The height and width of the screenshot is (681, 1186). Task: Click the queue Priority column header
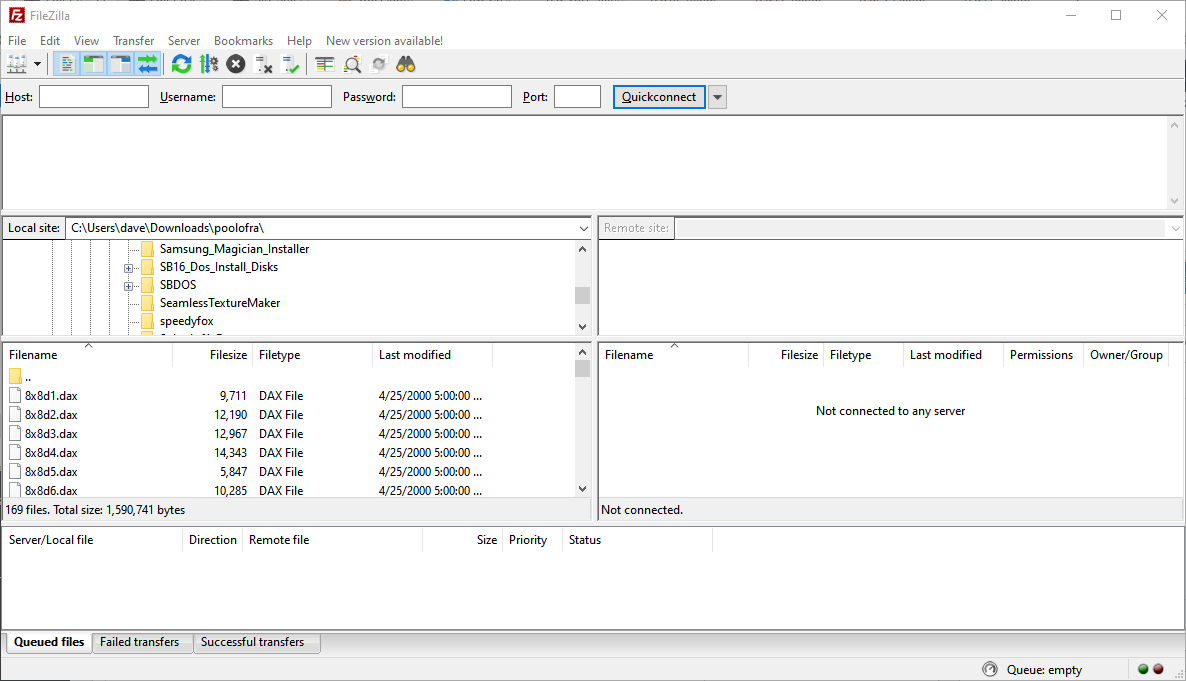(x=532, y=540)
